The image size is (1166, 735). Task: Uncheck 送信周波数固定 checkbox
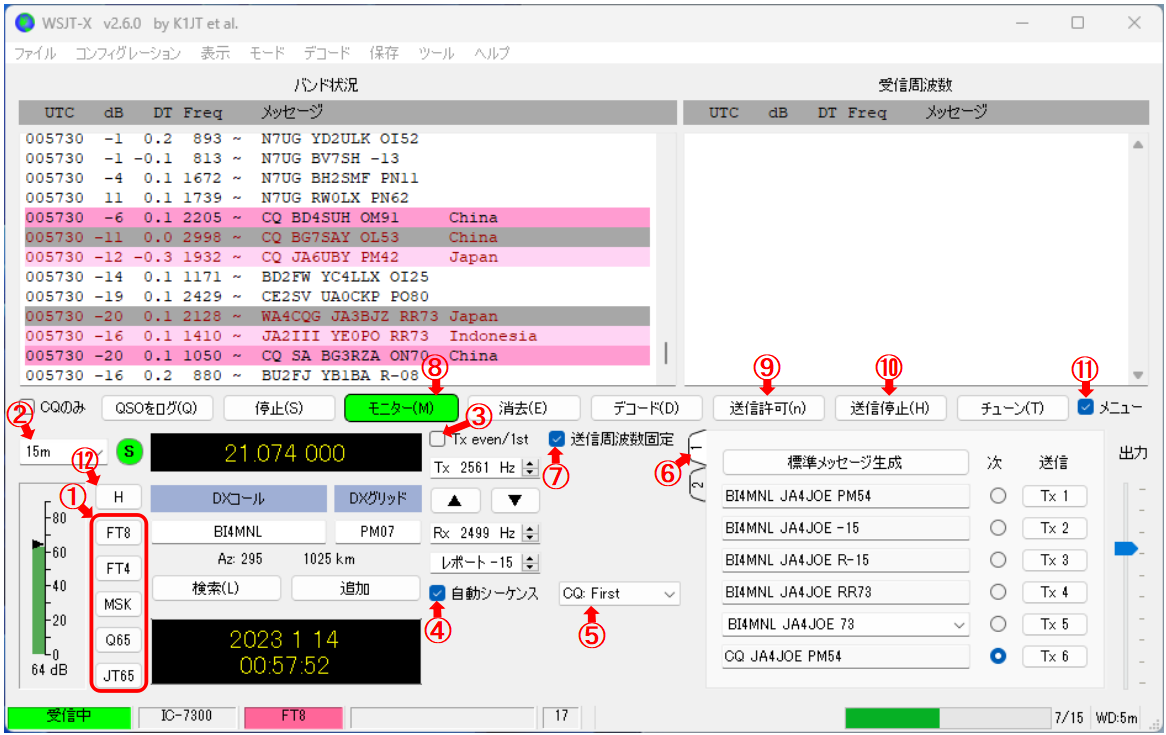[x=556, y=439]
